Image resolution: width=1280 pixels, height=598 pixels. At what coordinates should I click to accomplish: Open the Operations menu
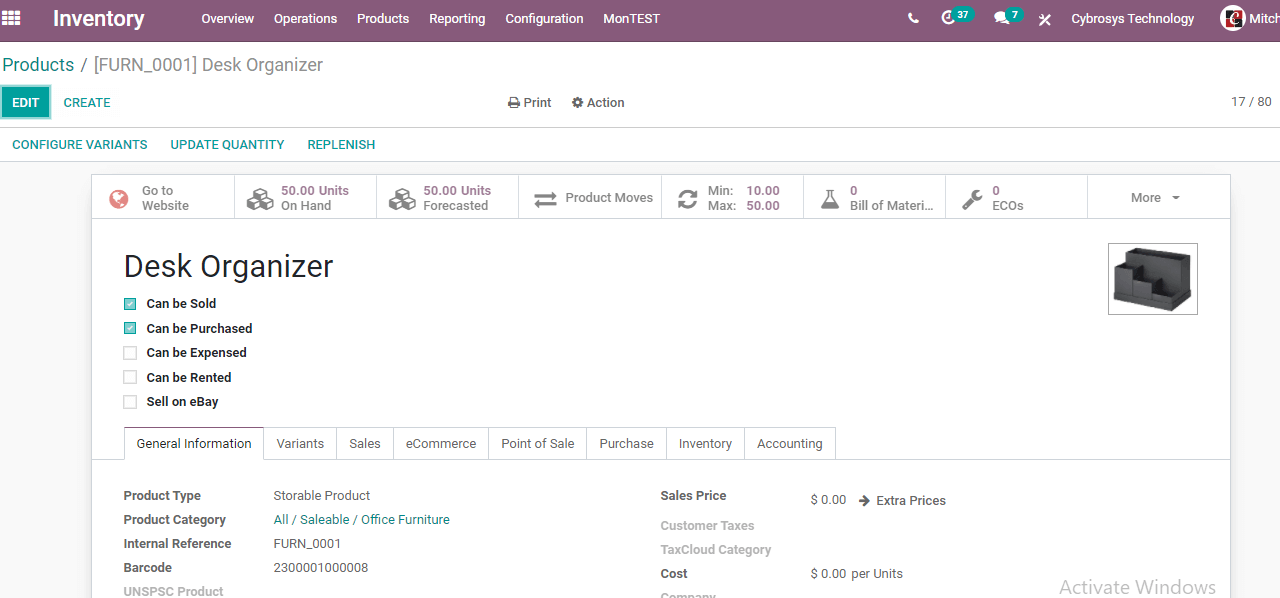(306, 19)
